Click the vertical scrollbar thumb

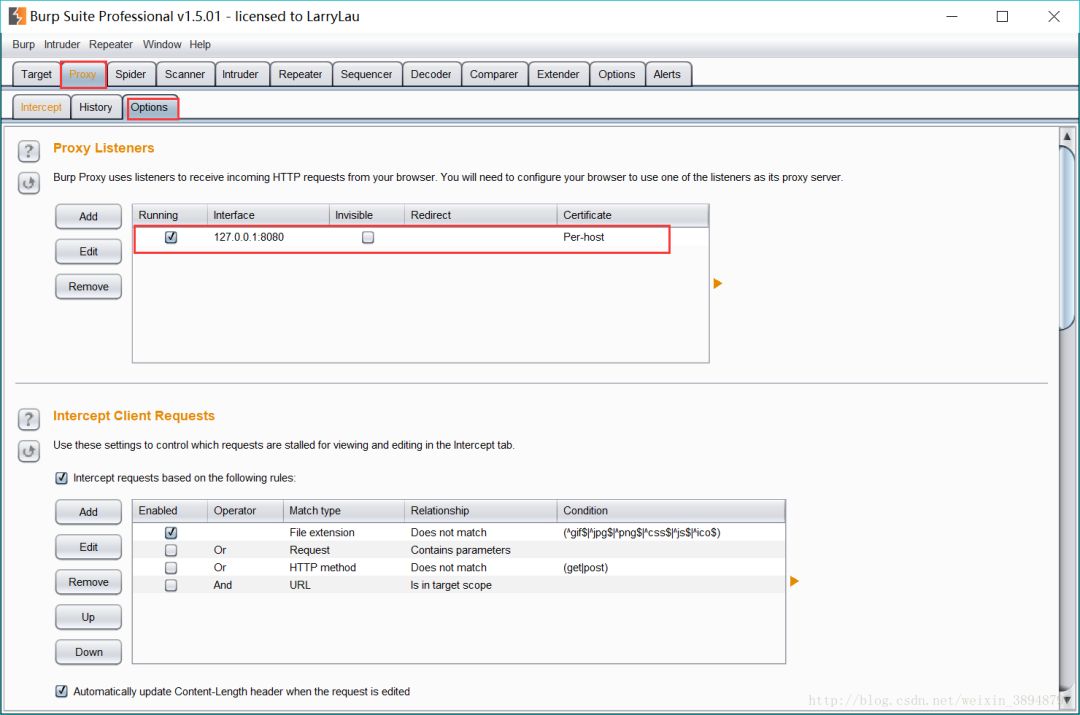(1067, 238)
